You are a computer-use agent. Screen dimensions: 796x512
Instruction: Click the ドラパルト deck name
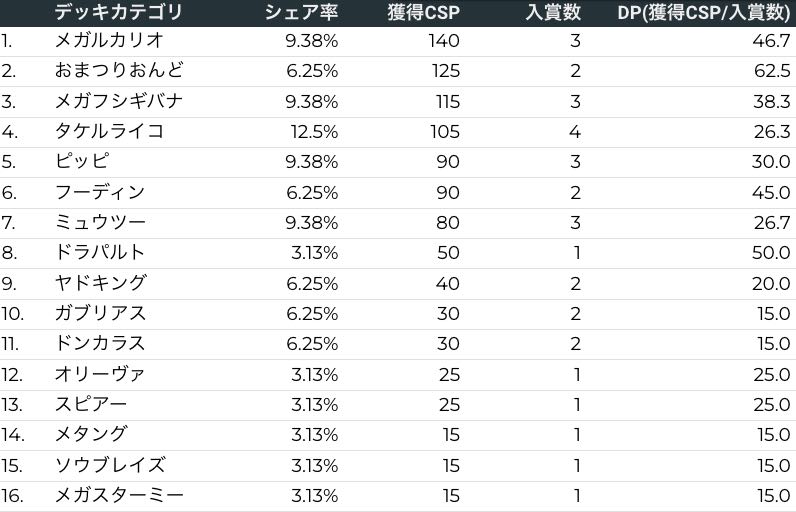click(100, 252)
